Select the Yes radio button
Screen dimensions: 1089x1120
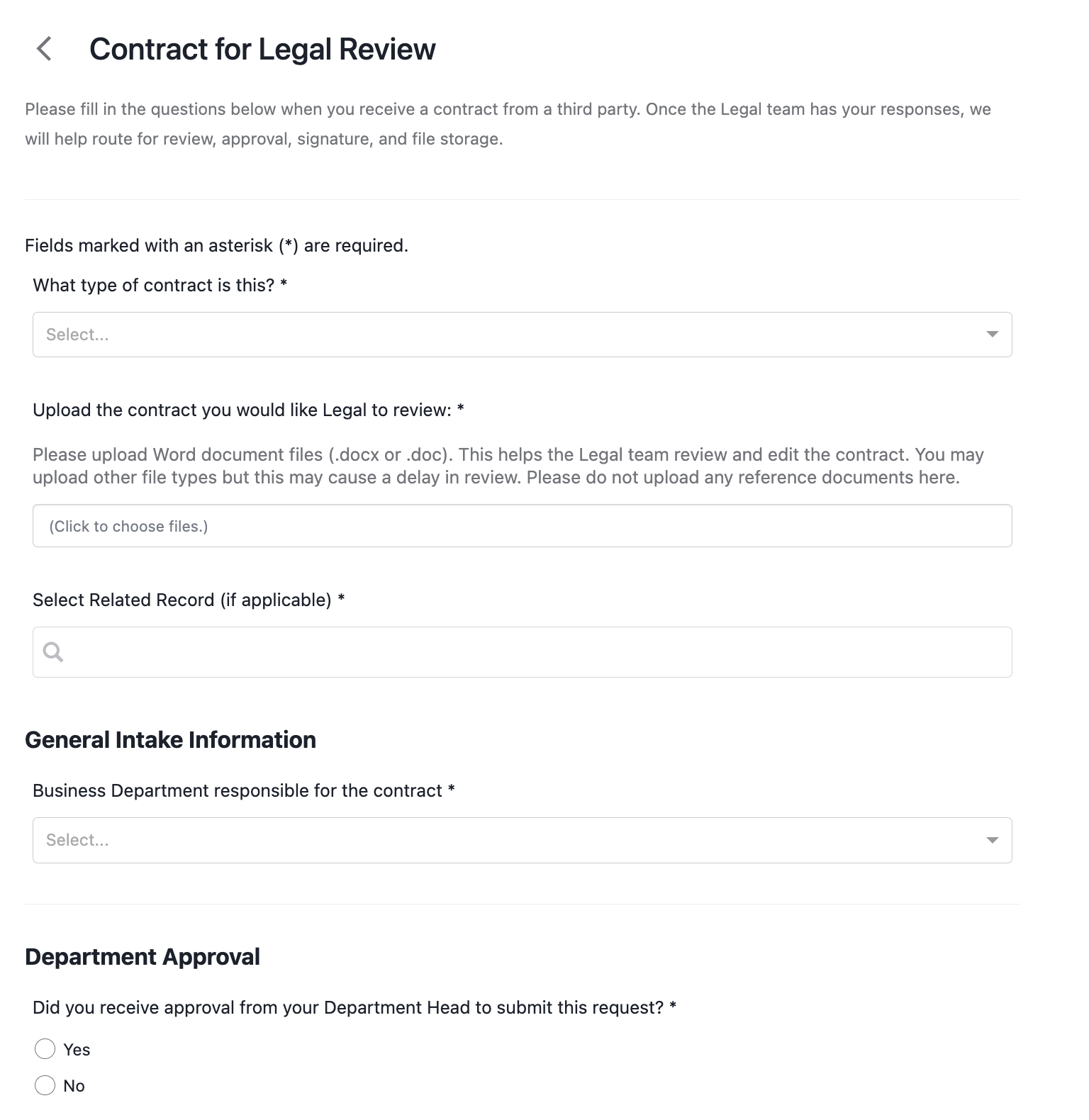[x=45, y=1049]
